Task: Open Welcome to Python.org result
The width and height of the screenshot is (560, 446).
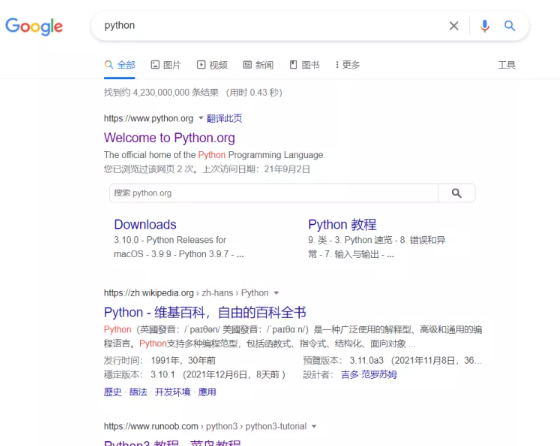Action: pyautogui.click(x=169, y=138)
